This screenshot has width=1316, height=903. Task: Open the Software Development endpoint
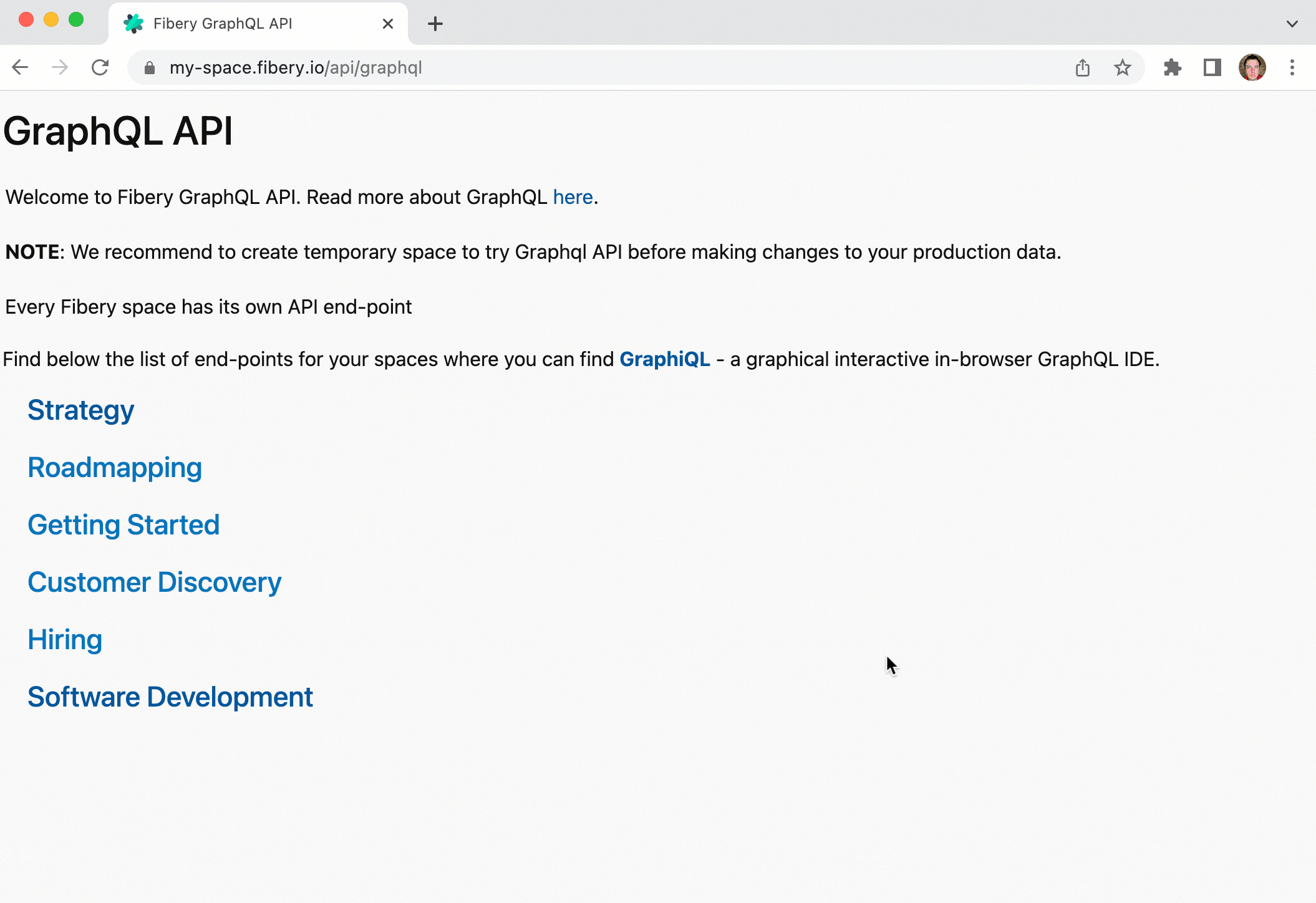pos(170,696)
